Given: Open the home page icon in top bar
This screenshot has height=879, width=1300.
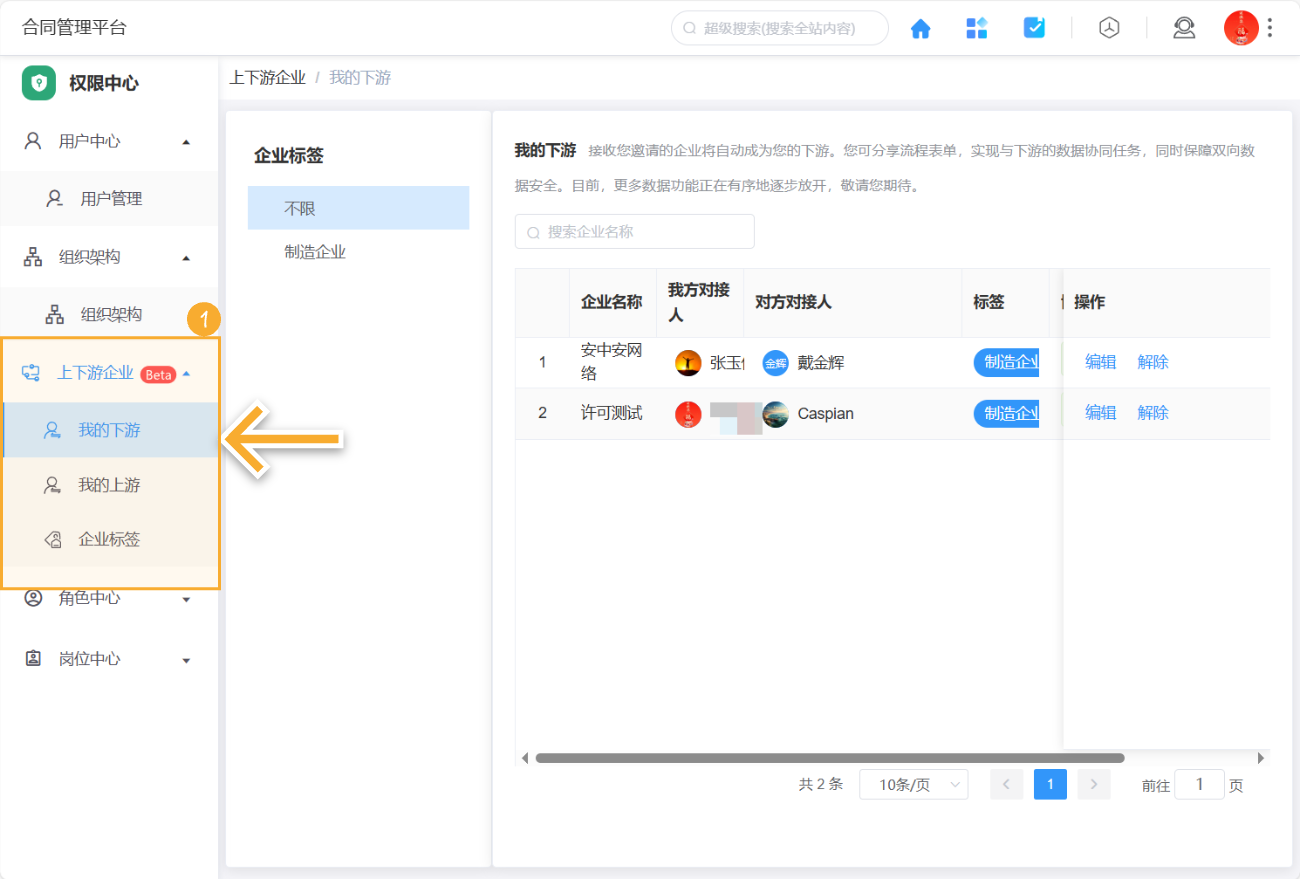Looking at the screenshot, I should [920, 28].
